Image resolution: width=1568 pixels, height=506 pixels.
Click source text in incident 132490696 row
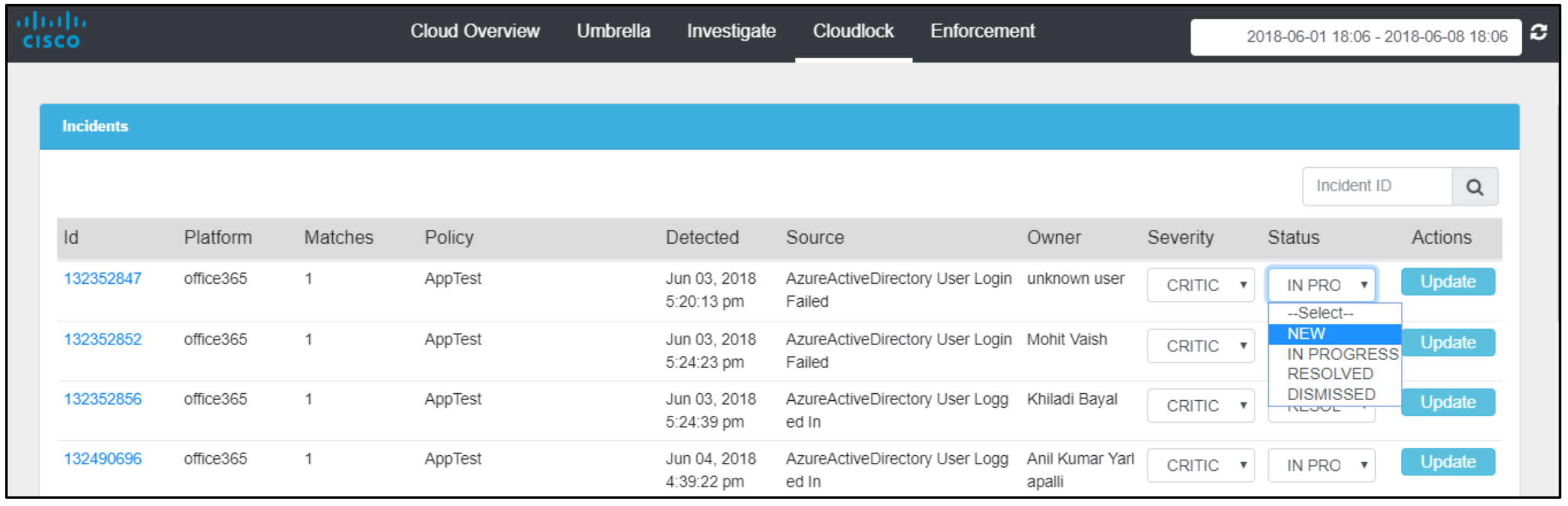tap(897, 470)
